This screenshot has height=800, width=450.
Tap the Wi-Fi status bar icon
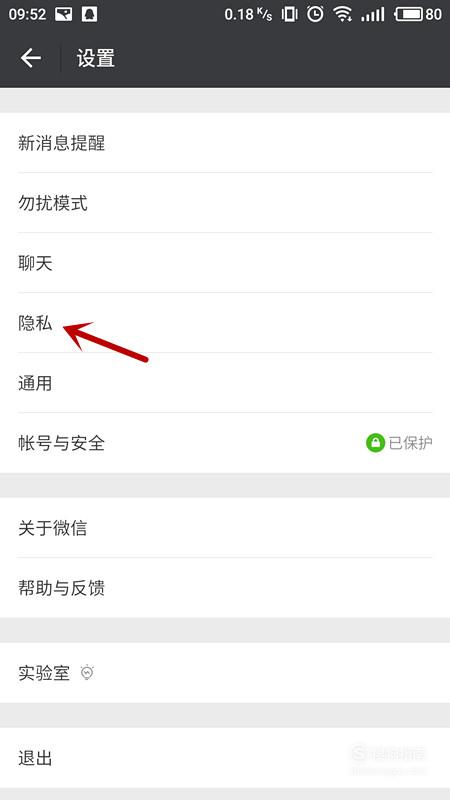tap(342, 14)
